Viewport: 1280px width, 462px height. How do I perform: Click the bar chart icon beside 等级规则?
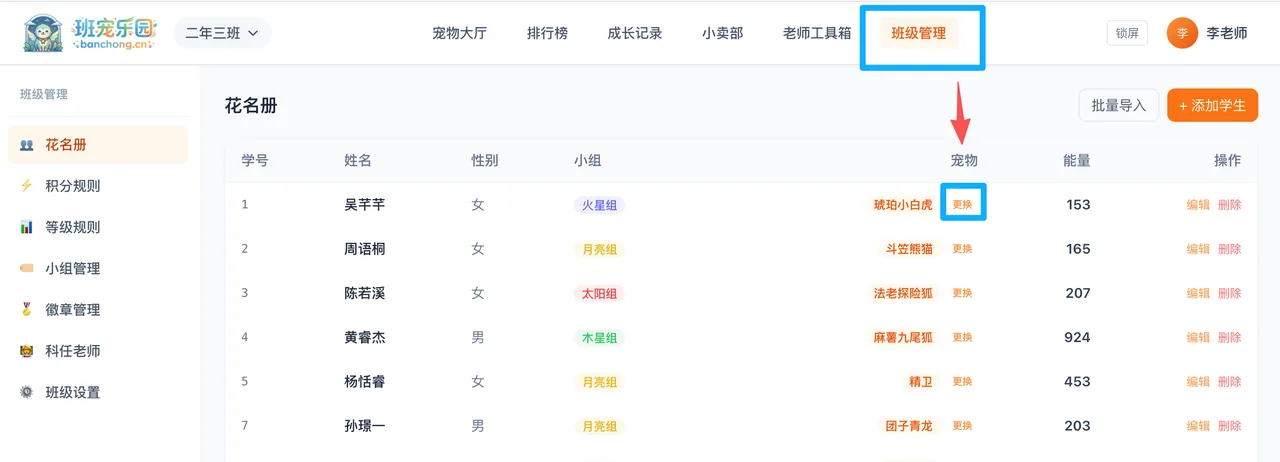coord(27,227)
